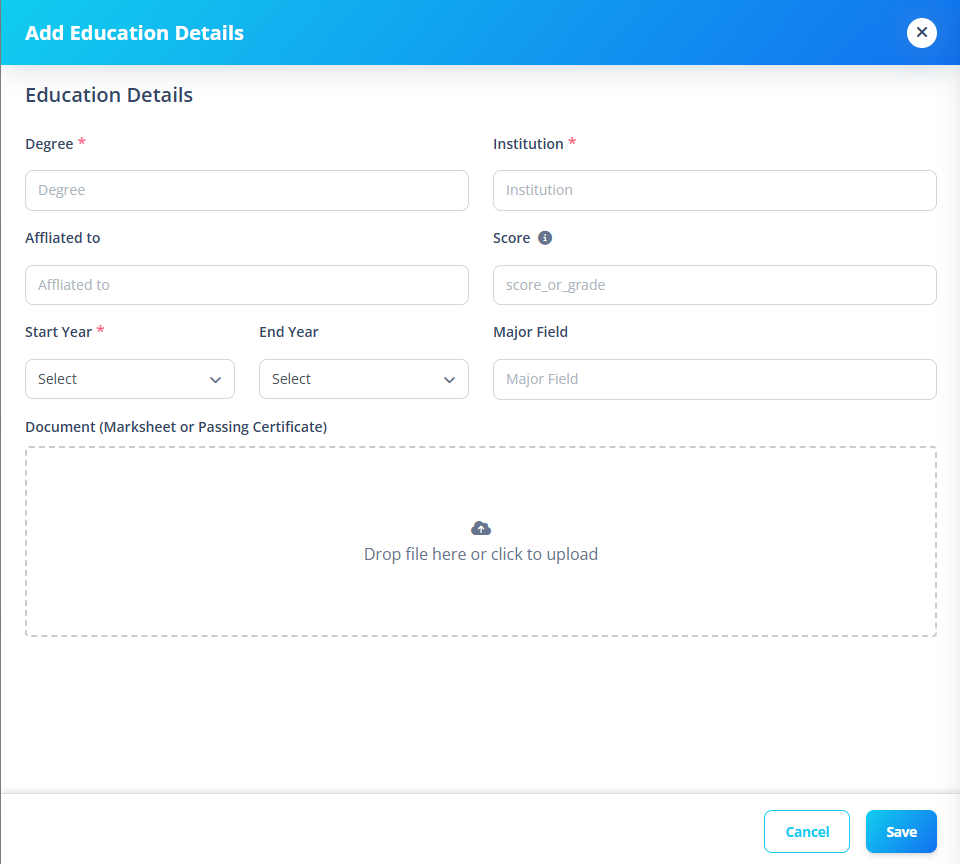
Task: Focus the Degree input field
Action: pyautogui.click(x=247, y=190)
